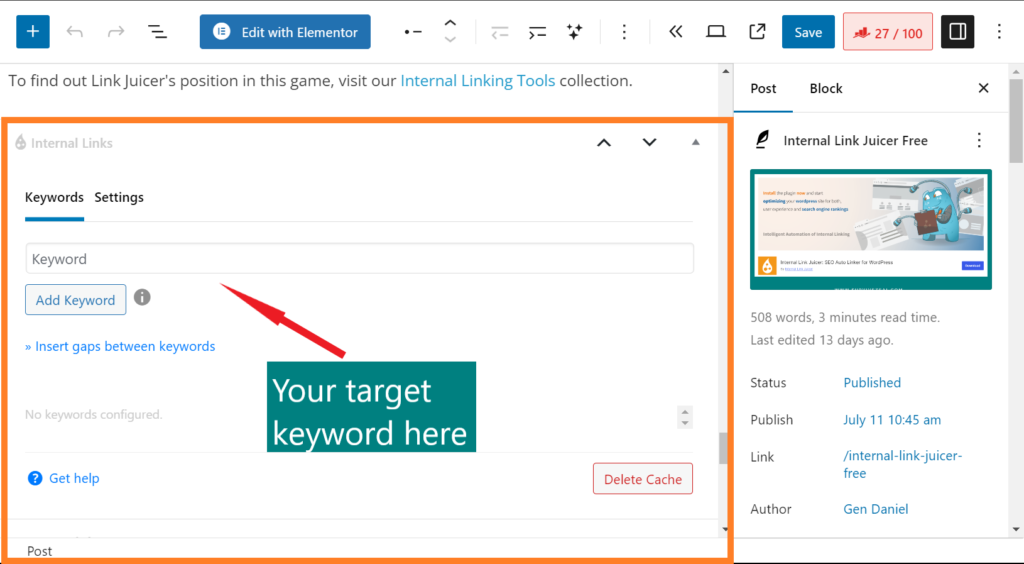Click the AI sparkle stars icon
The width and height of the screenshot is (1024, 564).
574,32
